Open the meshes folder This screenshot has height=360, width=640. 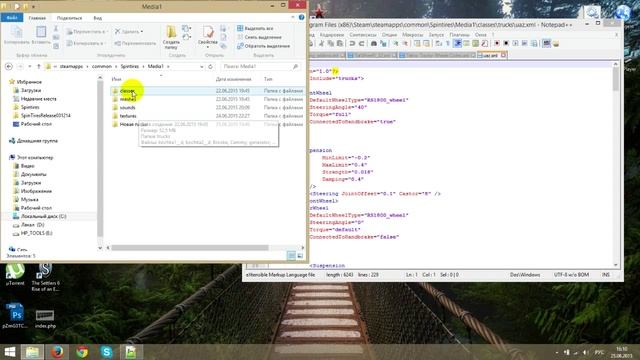click(128, 99)
